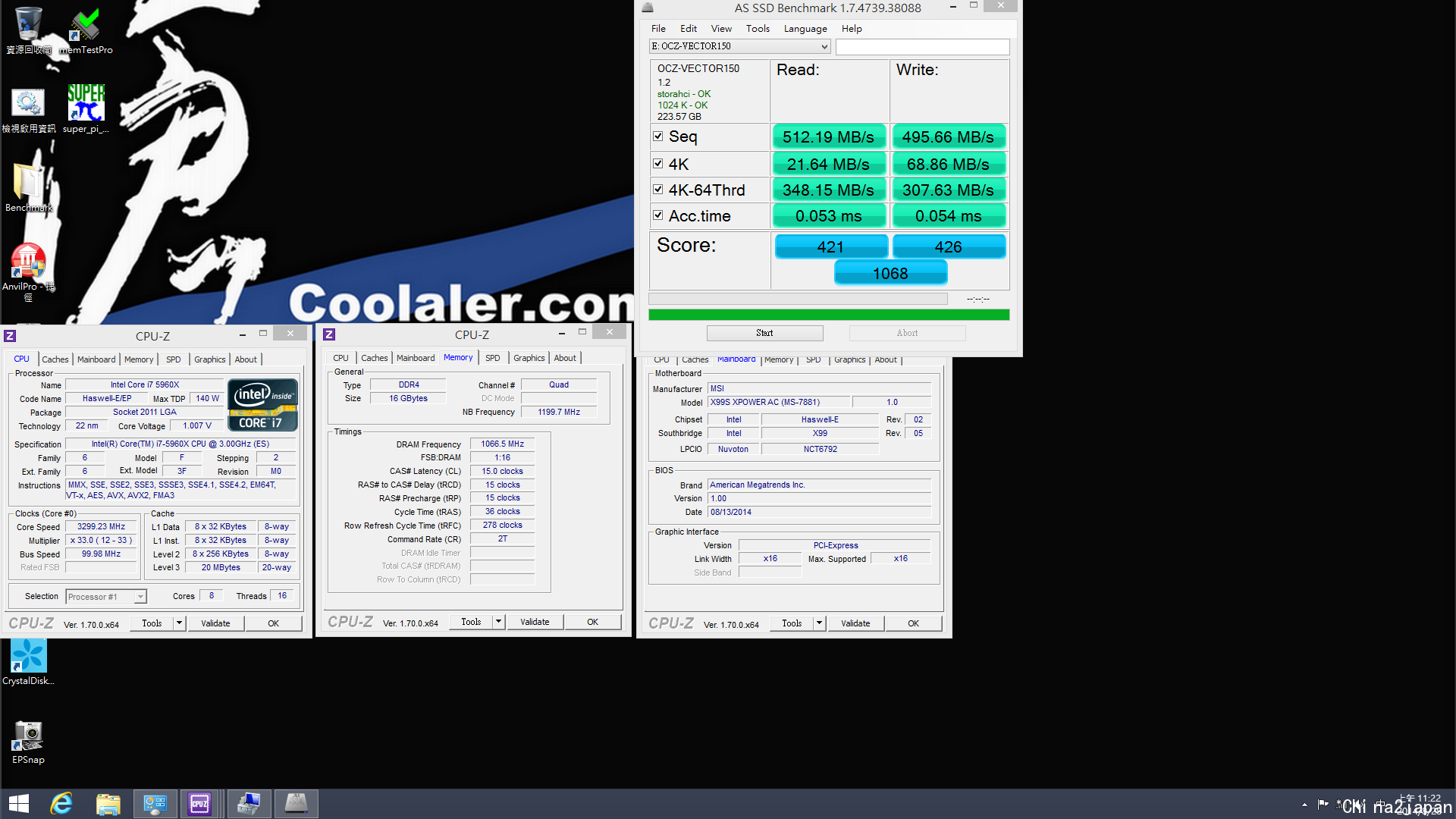Open the View menu in AS SSD
This screenshot has height=819, width=1456.
721,29
